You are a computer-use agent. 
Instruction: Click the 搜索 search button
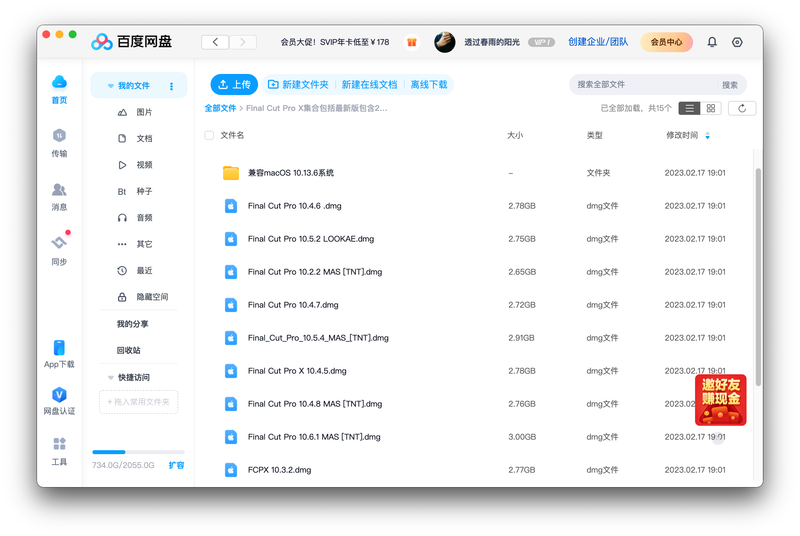pos(730,85)
